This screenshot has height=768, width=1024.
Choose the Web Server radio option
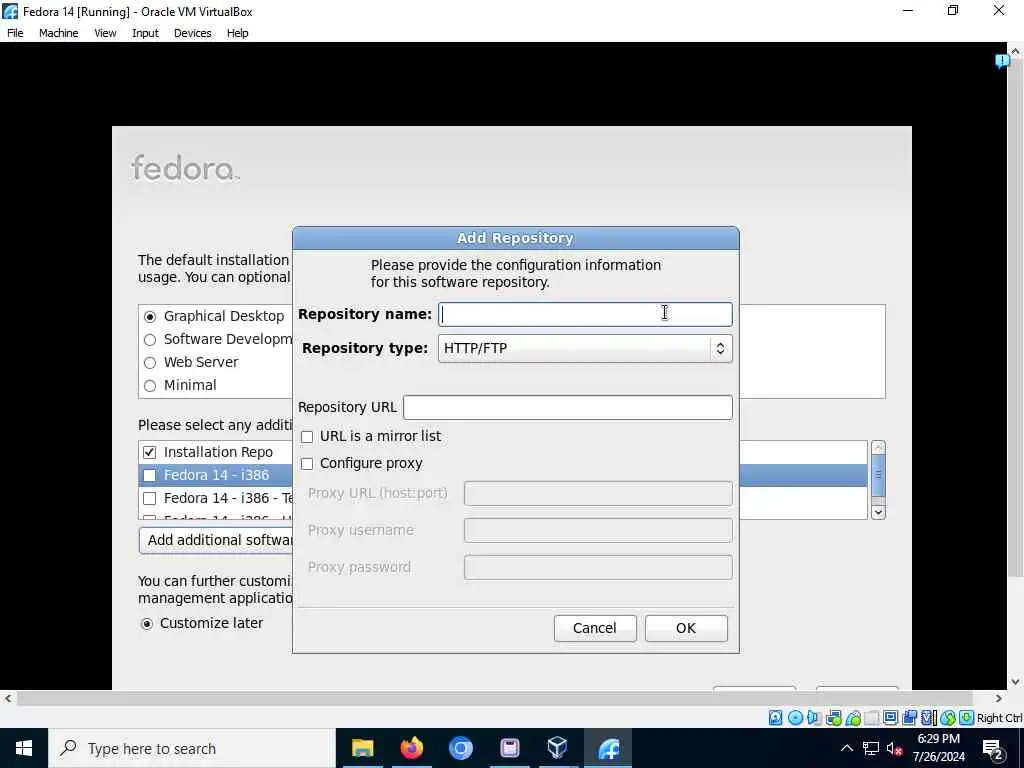[150, 362]
